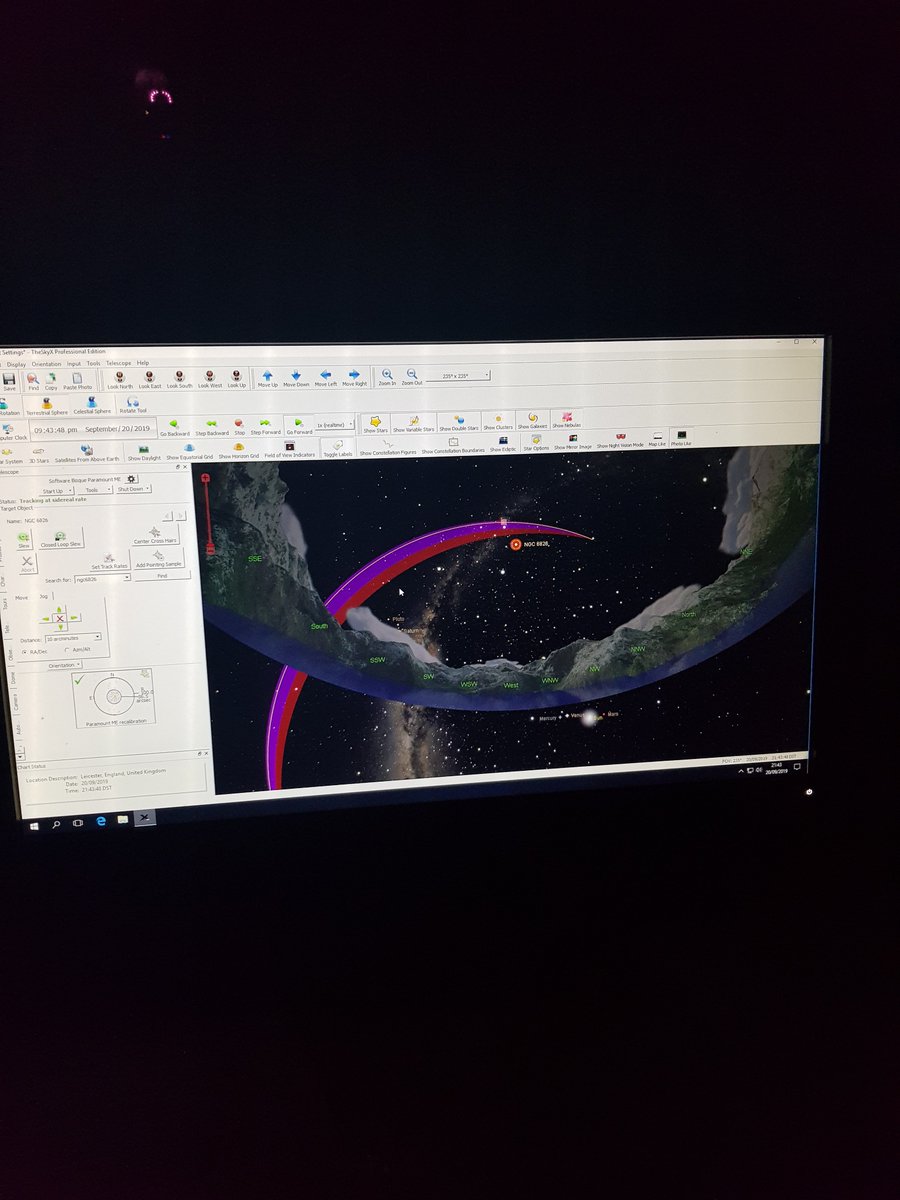900x1200 pixels.
Task: Toggle Show Equatorial Grid
Action: point(189,452)
